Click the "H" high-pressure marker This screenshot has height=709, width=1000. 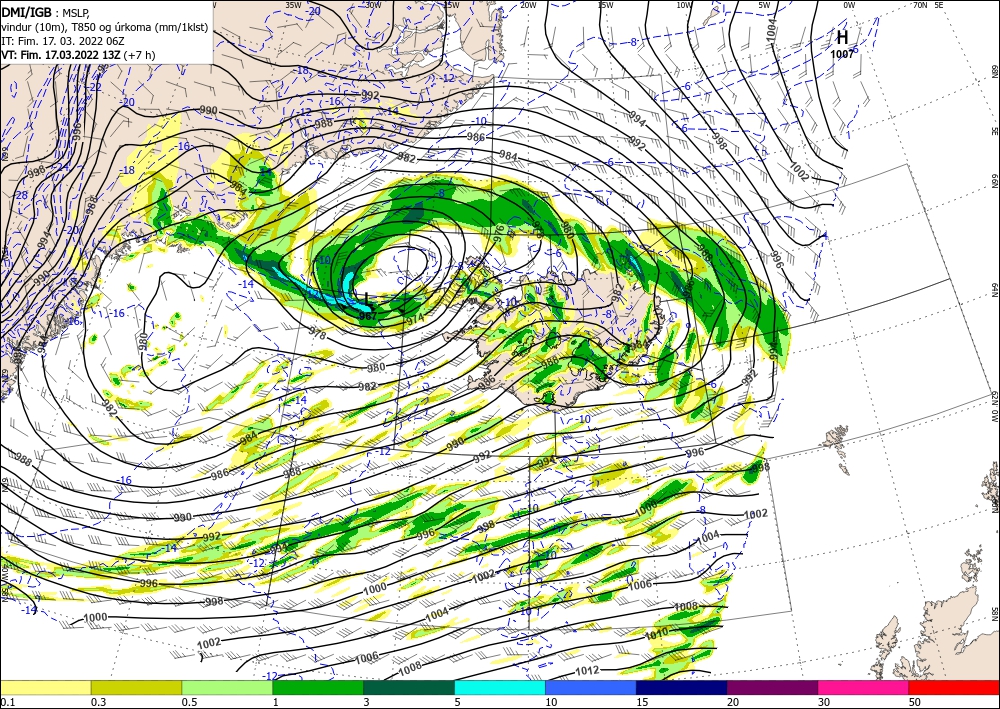tap(842, 38)
